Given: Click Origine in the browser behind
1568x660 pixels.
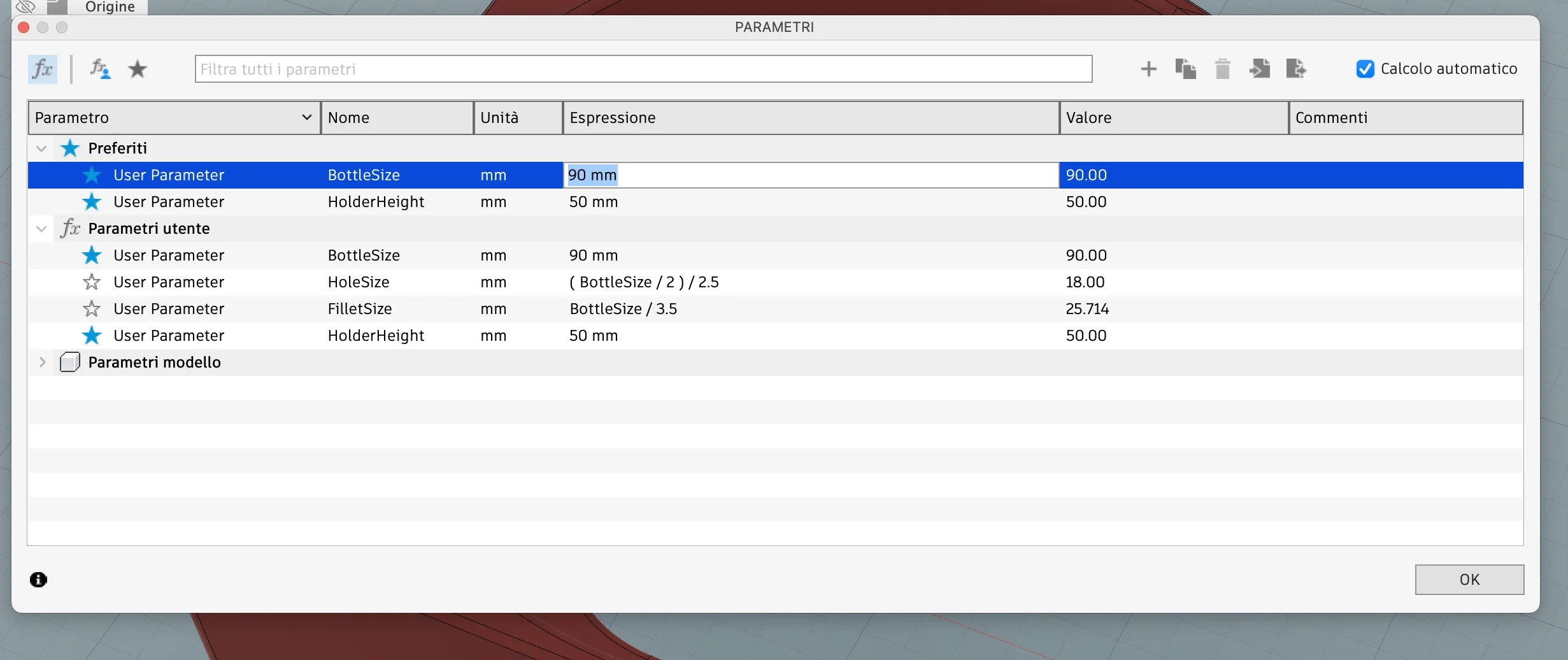Looking at the screenshot, I should [x=110, y=7].
